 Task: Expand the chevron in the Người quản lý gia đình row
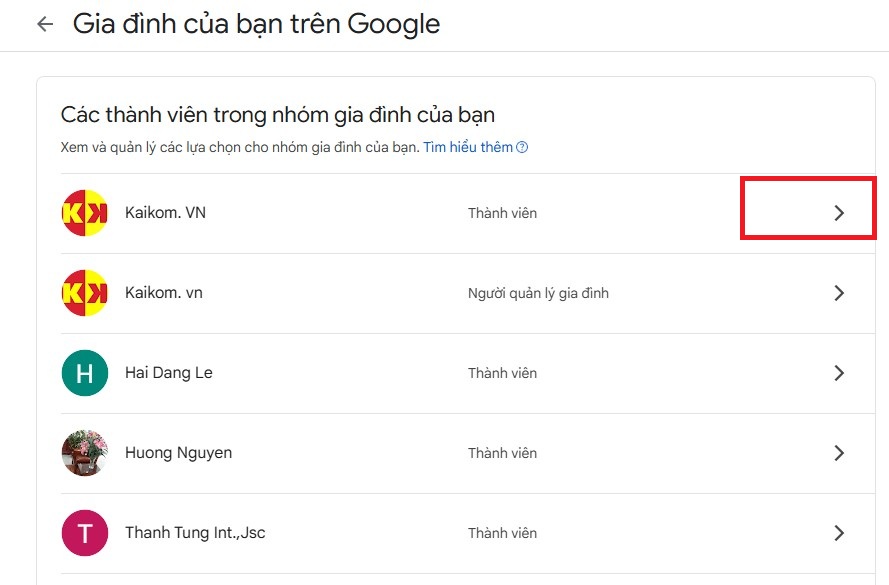(839, 293)
